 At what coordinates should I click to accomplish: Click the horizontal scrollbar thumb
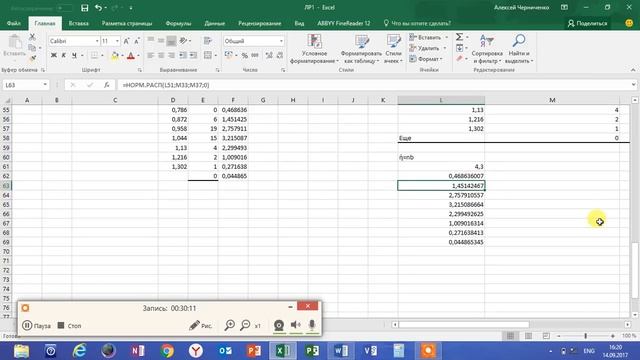coord(464,324)
